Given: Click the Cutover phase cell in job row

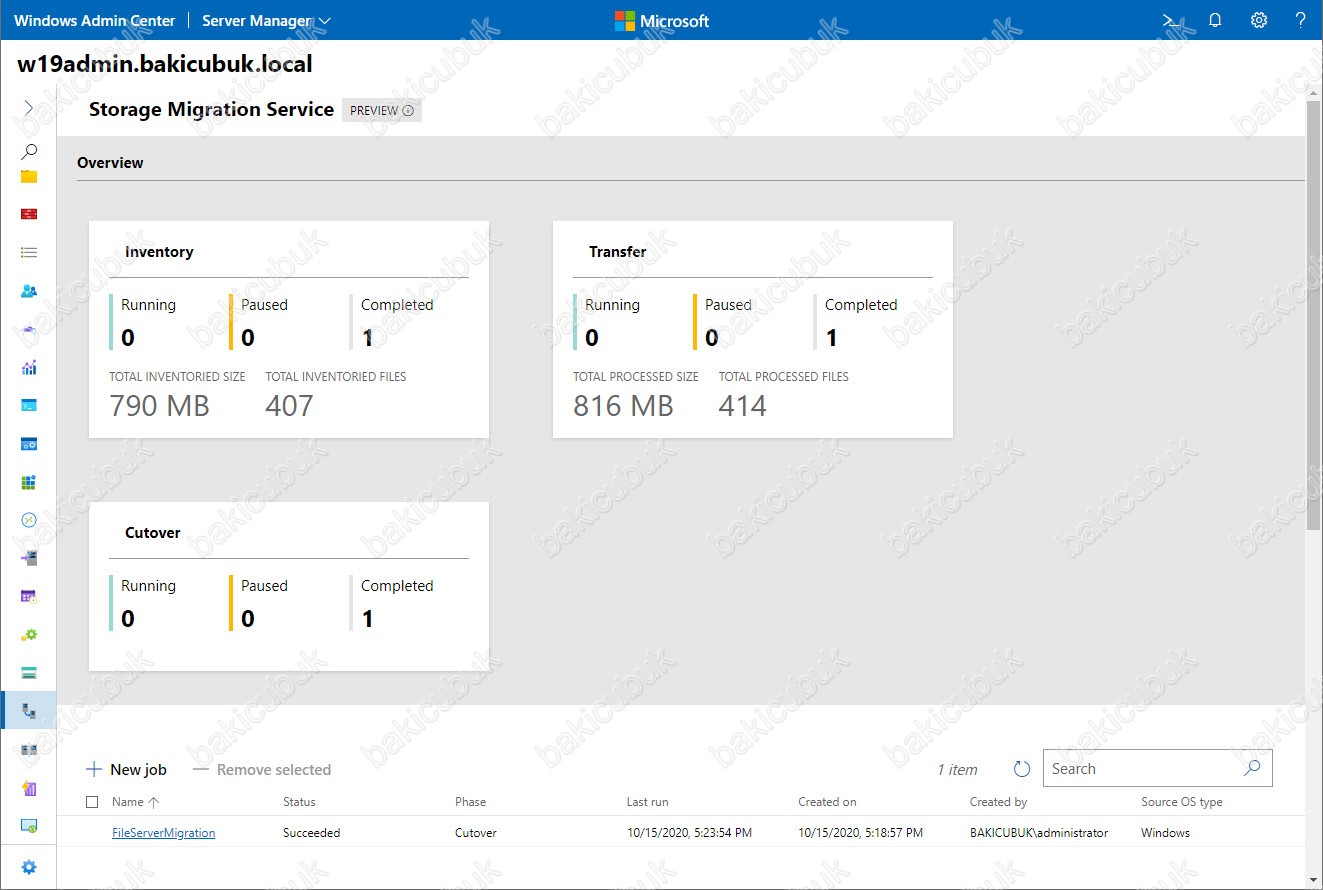Looking at the screenshot, I should 476,832.
